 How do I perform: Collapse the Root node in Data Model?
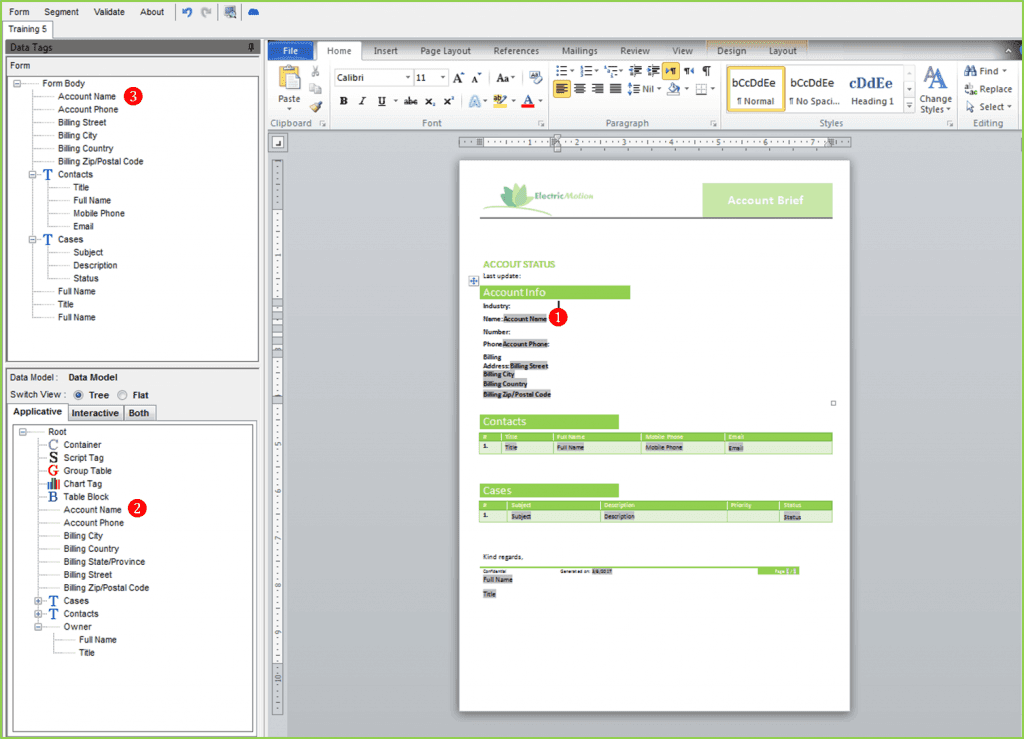(23, 432)
